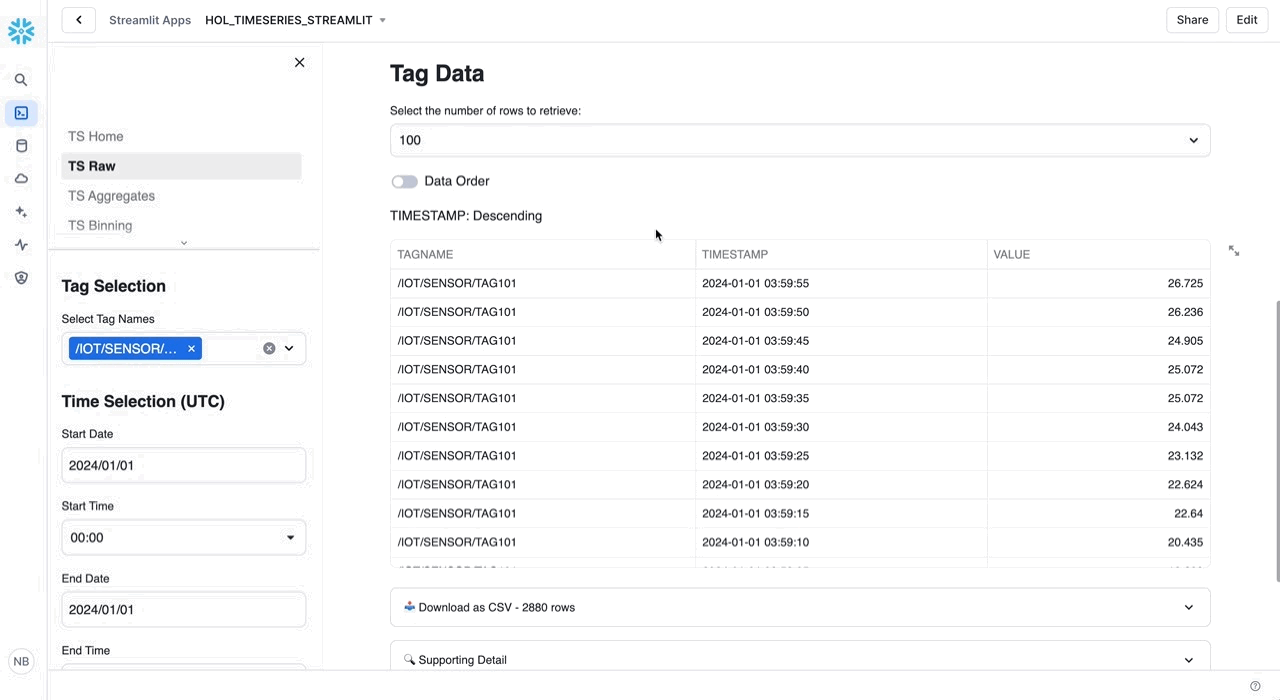Toggle the Data Order switch
This screenshot has width=1280, height=700.
coord(404,181)
